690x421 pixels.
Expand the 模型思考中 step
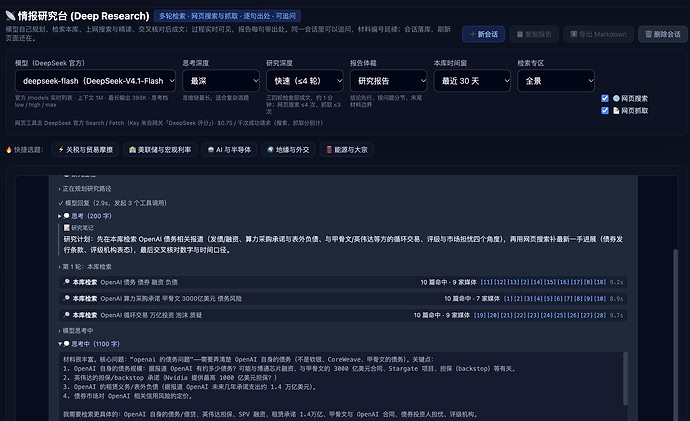pyautogui.click(x=75, y=330)
